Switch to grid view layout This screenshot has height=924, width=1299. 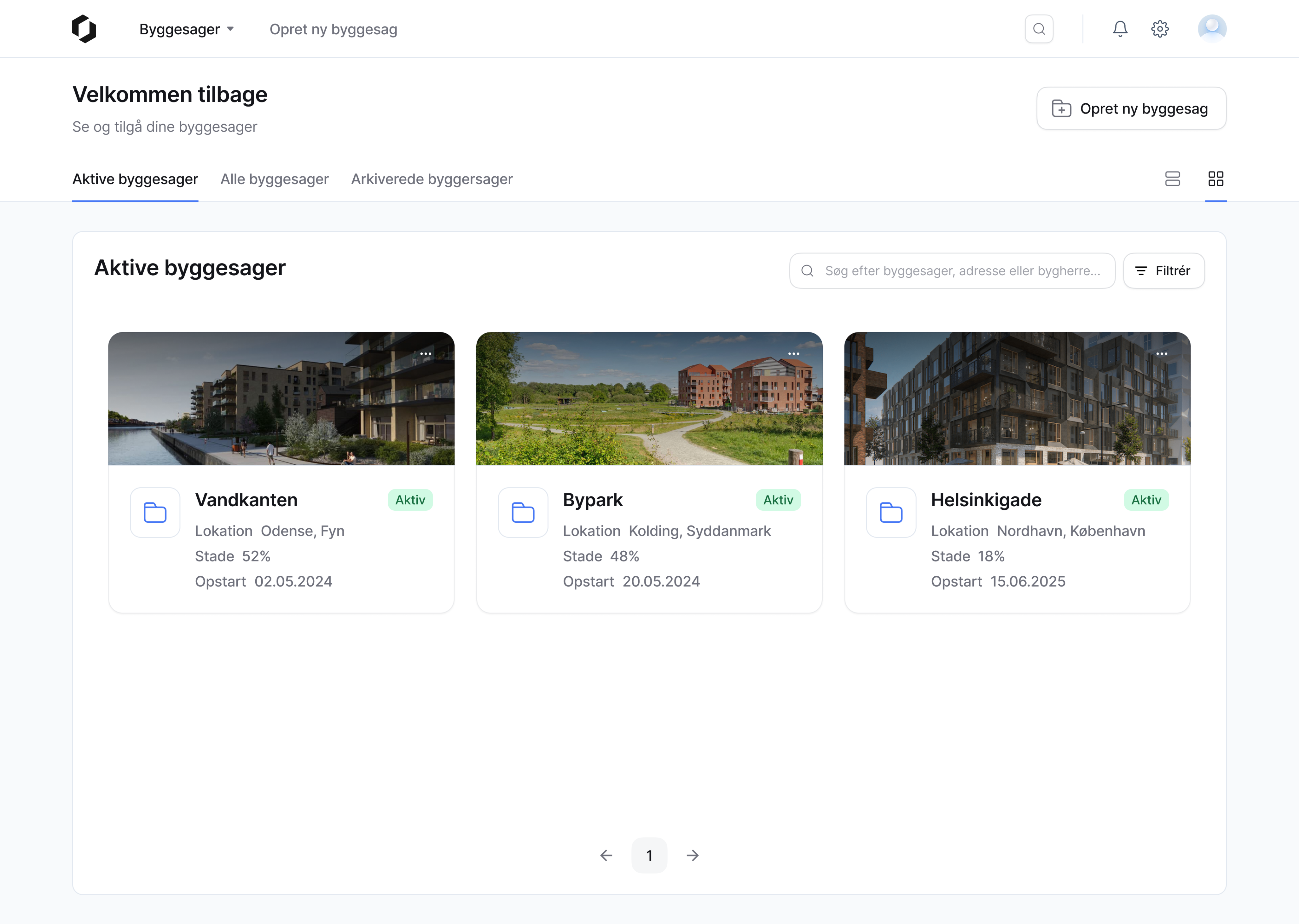click(x=1215, y=179)
